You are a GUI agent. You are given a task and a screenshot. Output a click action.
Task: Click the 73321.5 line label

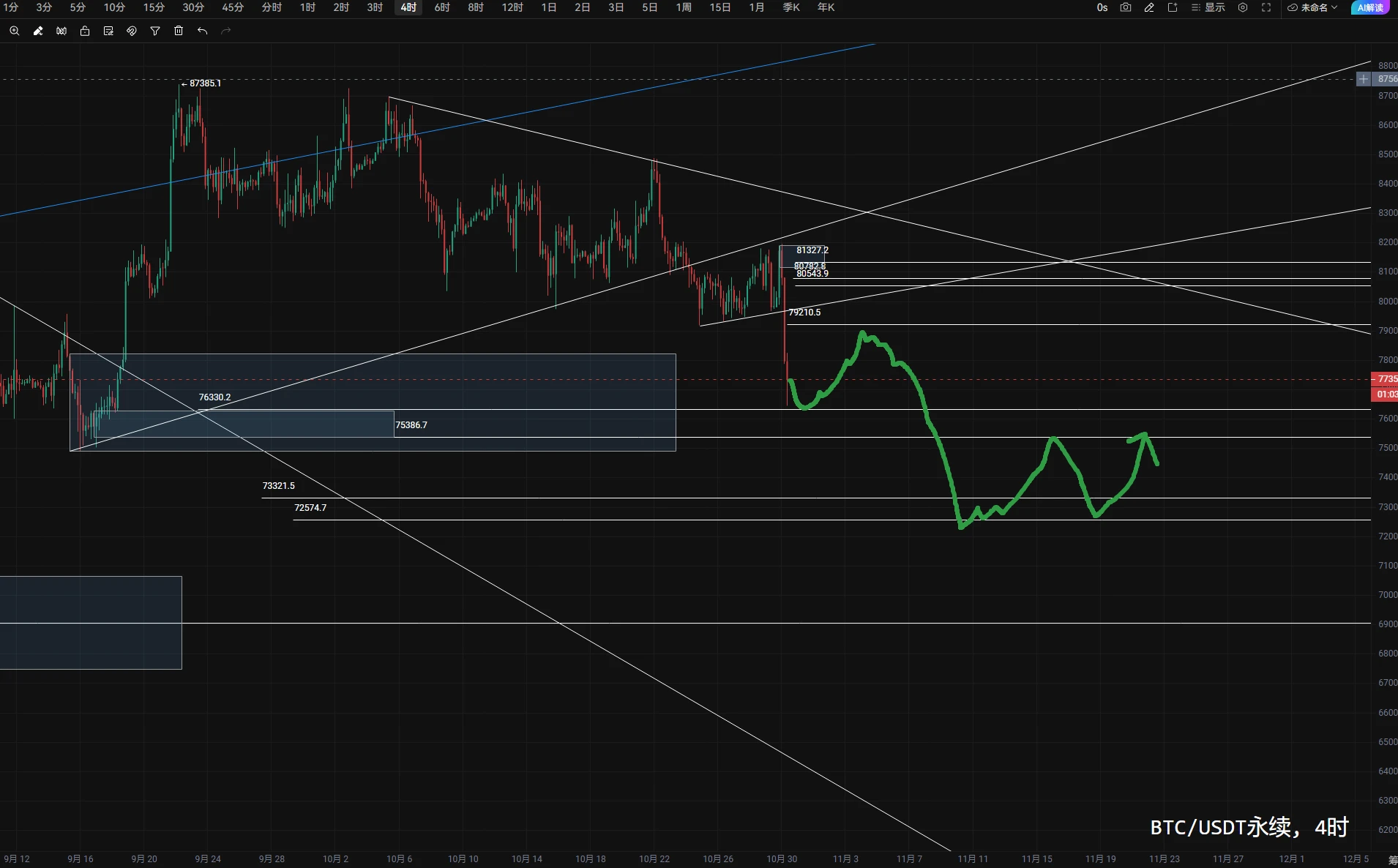click(x=279, y=486)
